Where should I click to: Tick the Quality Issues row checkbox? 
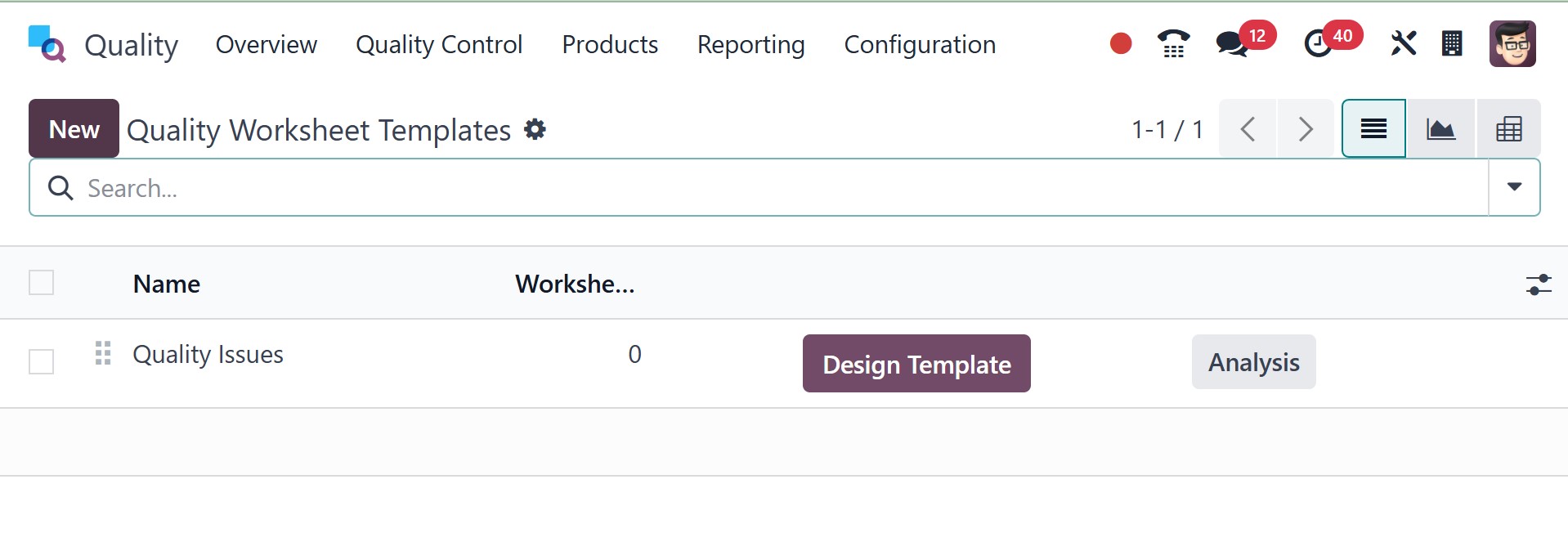(42, 361)
